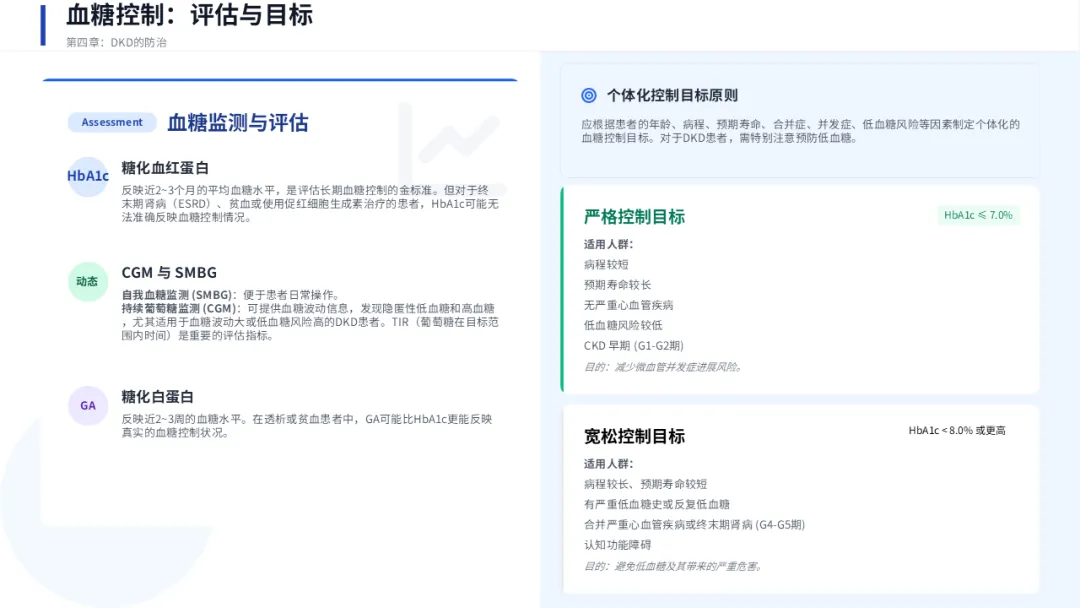Click the purple GA circle icon
1080x608 pixels.
87,406
